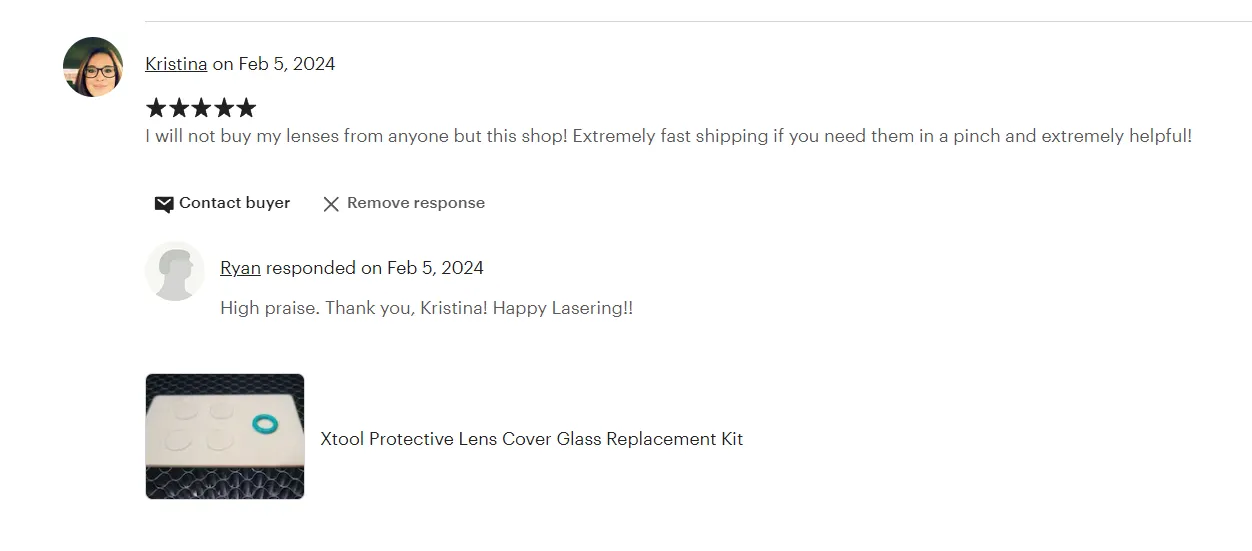1252x551 pixels.
Task: Open Xtool Protective Lens Cover listing title
Action: (x=532, y=439)
